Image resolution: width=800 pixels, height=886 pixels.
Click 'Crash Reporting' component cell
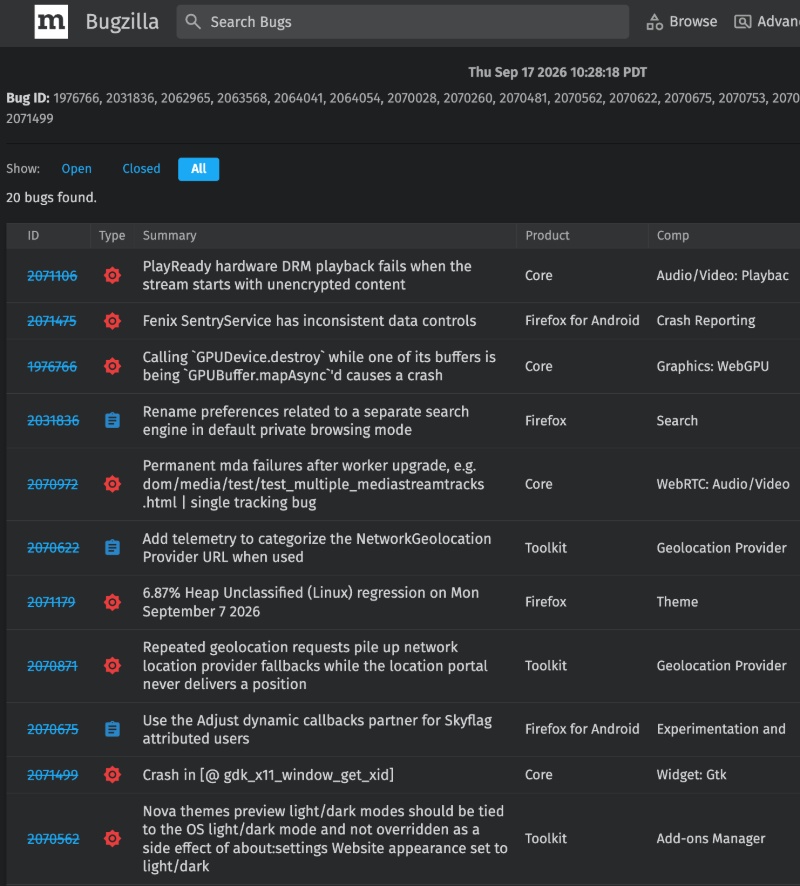click(x=706, y=321)
